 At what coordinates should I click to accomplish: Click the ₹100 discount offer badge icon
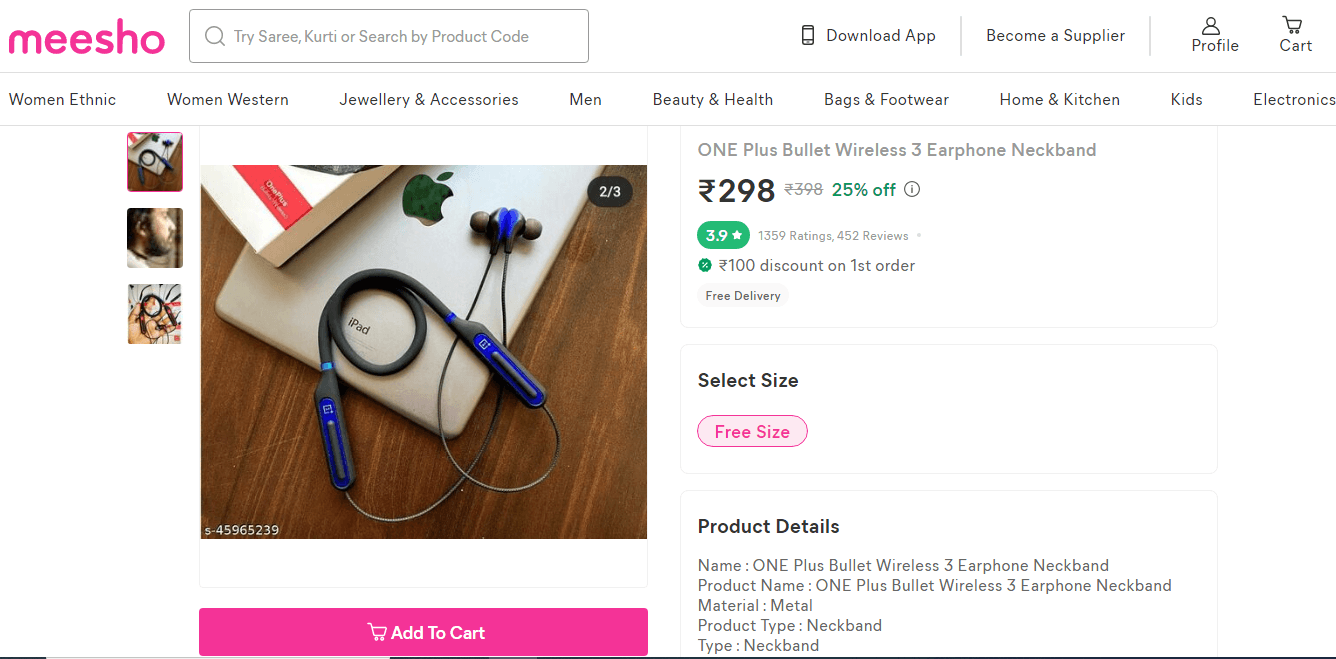pyautogui.click(x=705, y=265)
